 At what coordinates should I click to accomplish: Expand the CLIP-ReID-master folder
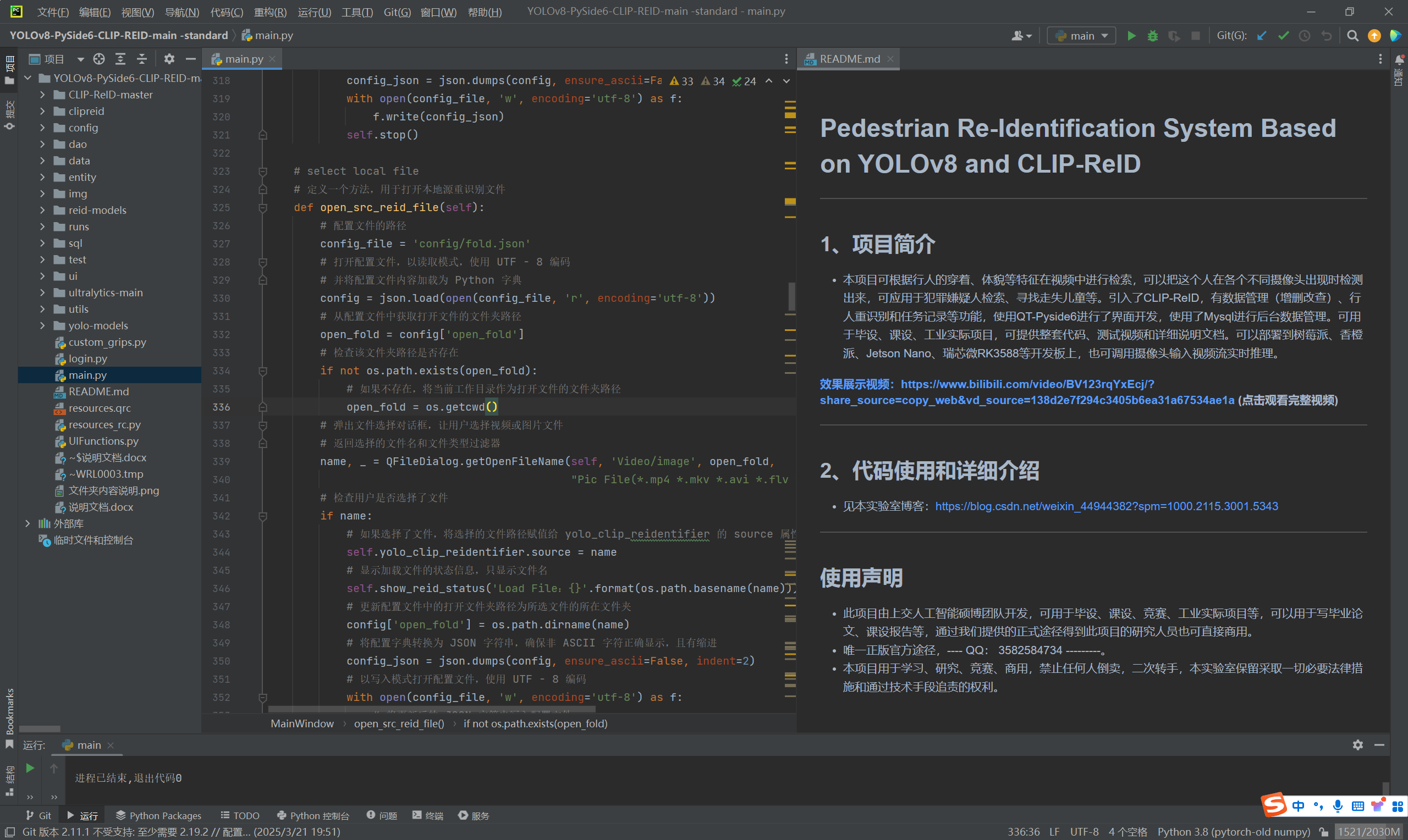[x=42, y=95]
